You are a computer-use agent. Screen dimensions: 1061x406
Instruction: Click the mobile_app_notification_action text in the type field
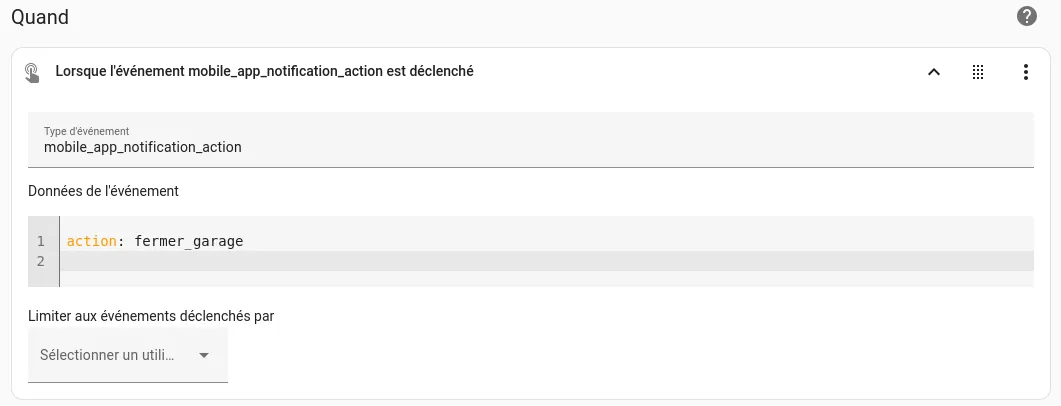143,147
